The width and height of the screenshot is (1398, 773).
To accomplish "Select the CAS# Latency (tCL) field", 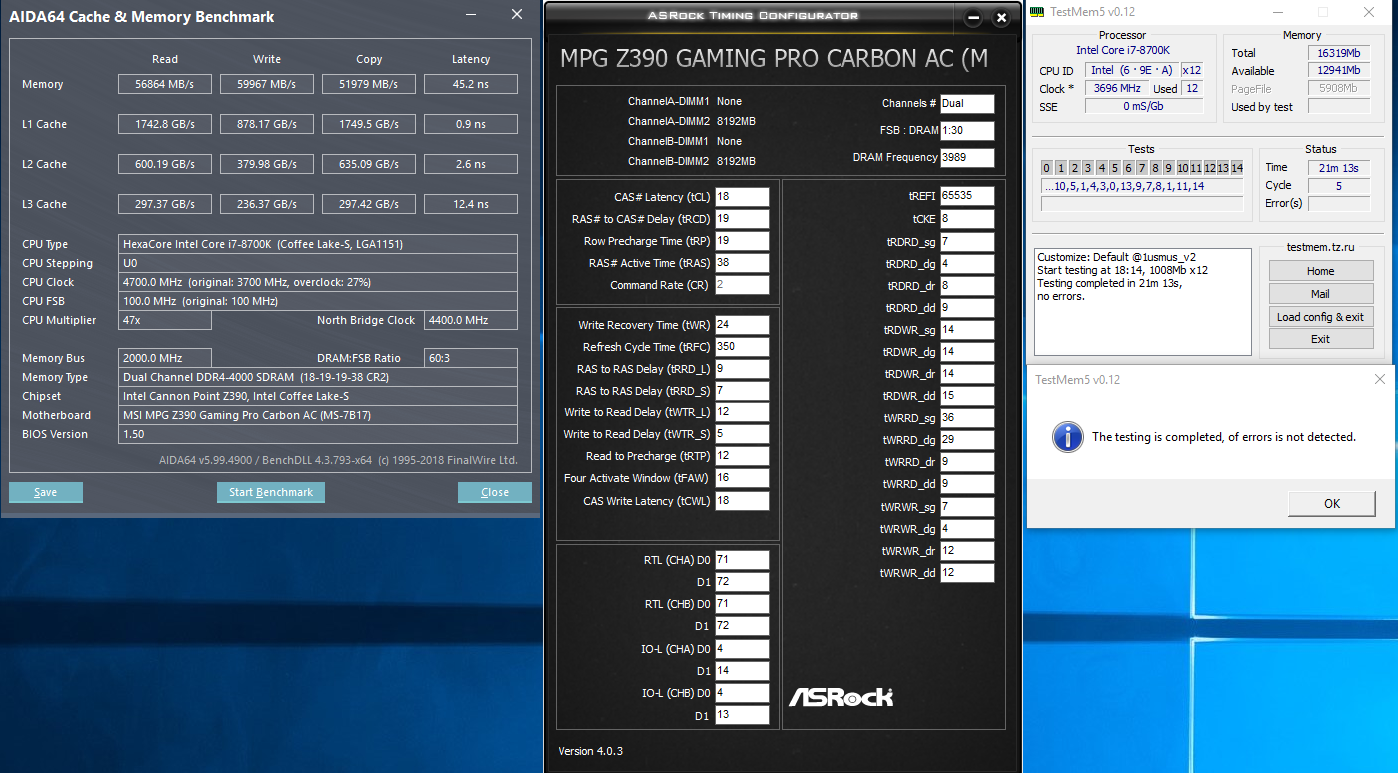I will point(742,197).
